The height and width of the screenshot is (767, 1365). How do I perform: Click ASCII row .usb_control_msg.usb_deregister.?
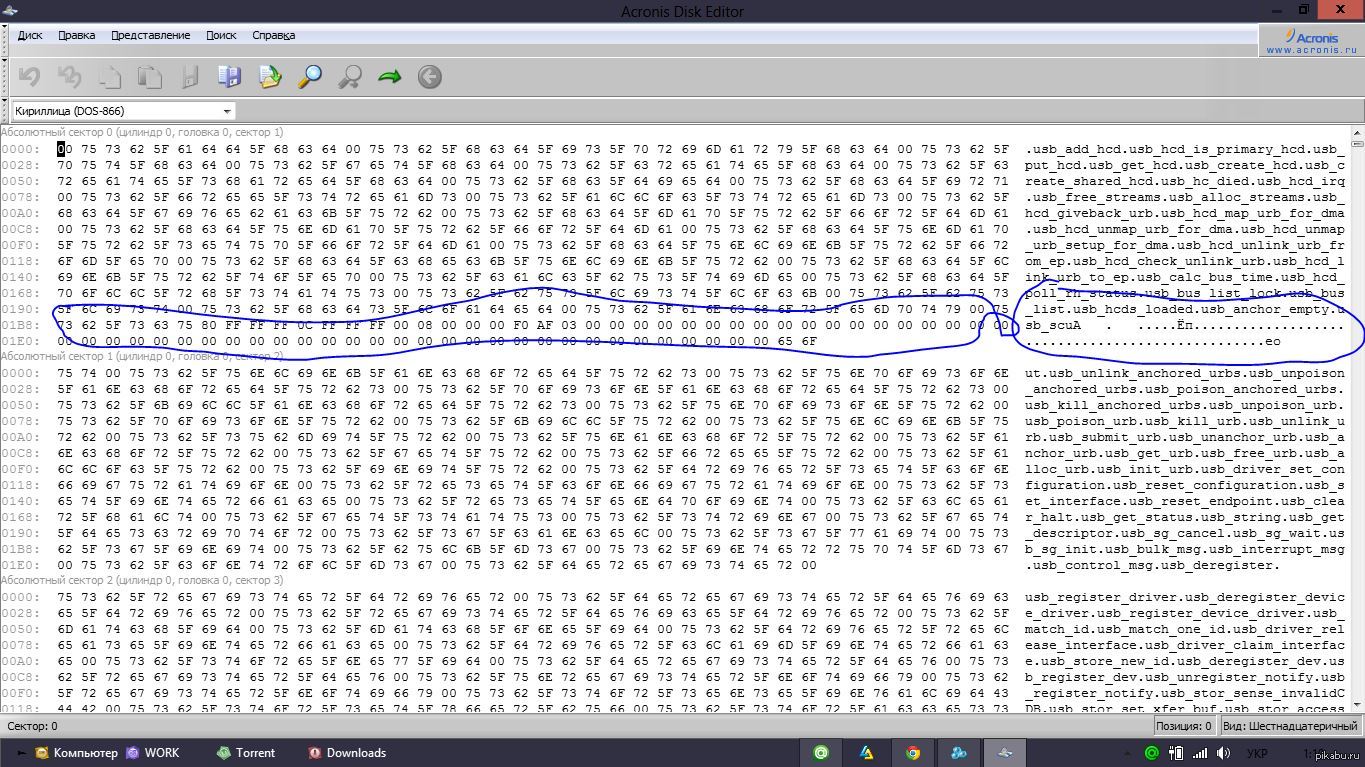pyautogui.click(x=1153, y=565)
